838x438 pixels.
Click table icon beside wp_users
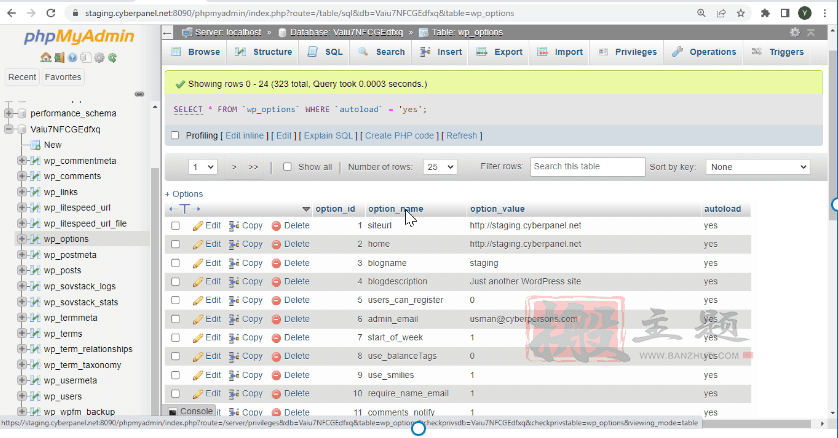pos(35,396)
